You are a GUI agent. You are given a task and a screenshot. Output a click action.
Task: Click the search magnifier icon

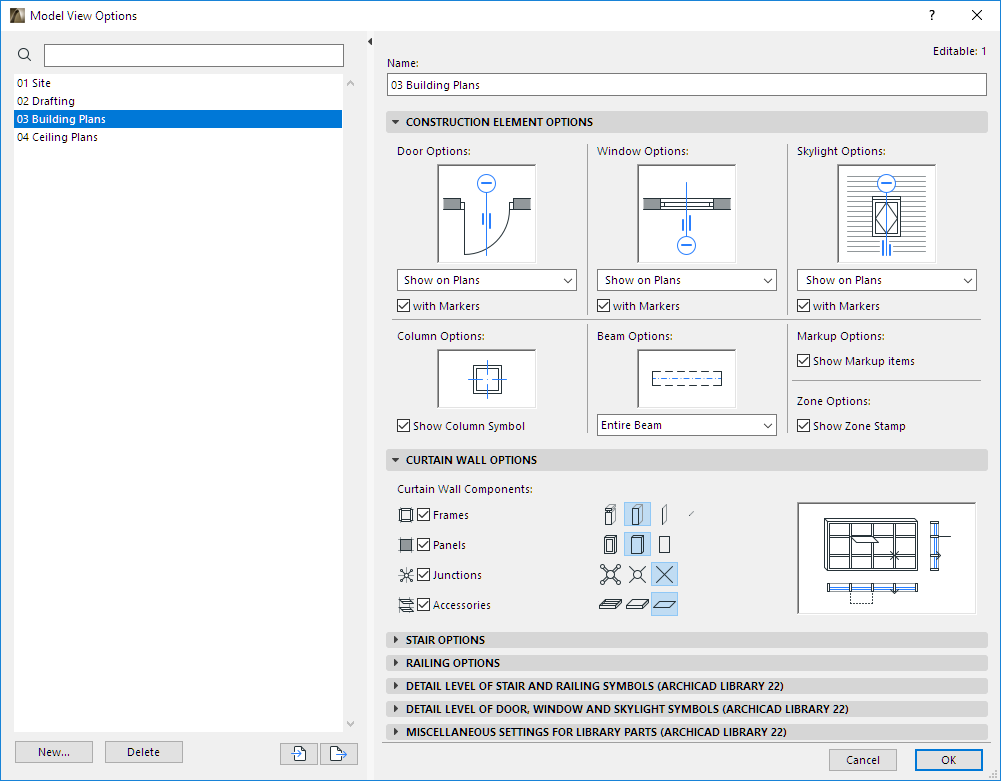[x=24, y=55]
